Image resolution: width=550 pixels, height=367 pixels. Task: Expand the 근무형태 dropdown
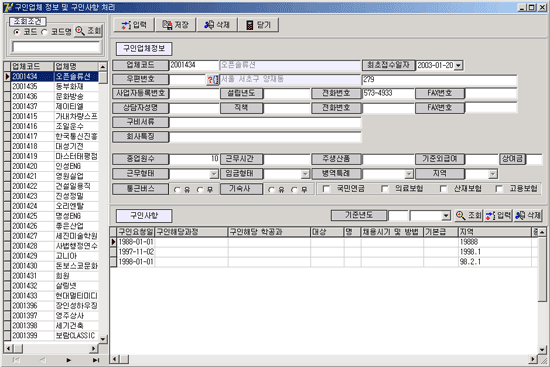(x=214, y=174)
